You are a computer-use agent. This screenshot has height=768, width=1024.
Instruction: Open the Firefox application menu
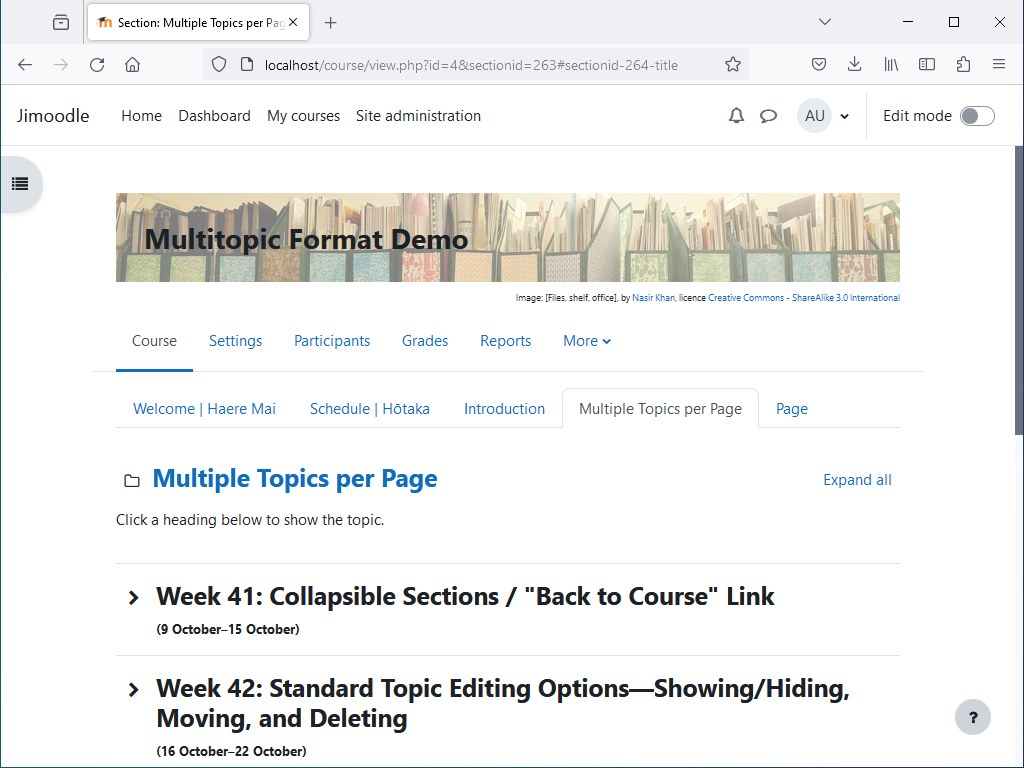coord(999,64)
